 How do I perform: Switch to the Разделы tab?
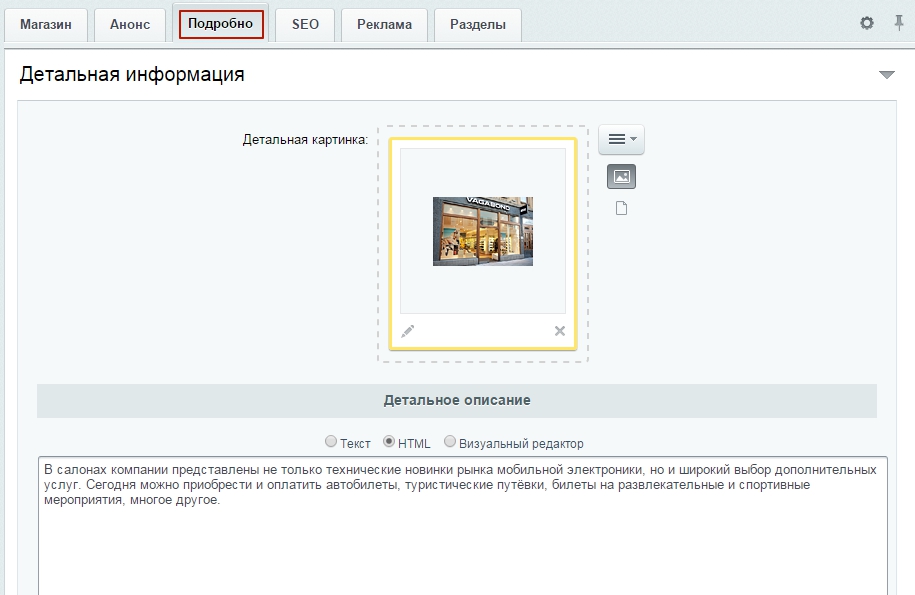(x=477, y=24)
